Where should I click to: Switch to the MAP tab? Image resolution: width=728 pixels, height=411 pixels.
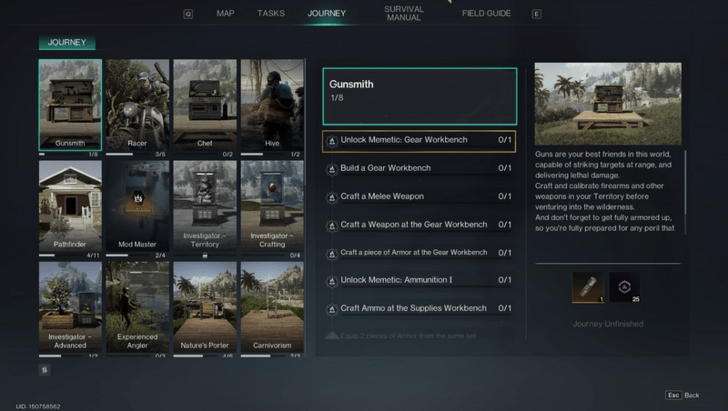pos(225,14)
